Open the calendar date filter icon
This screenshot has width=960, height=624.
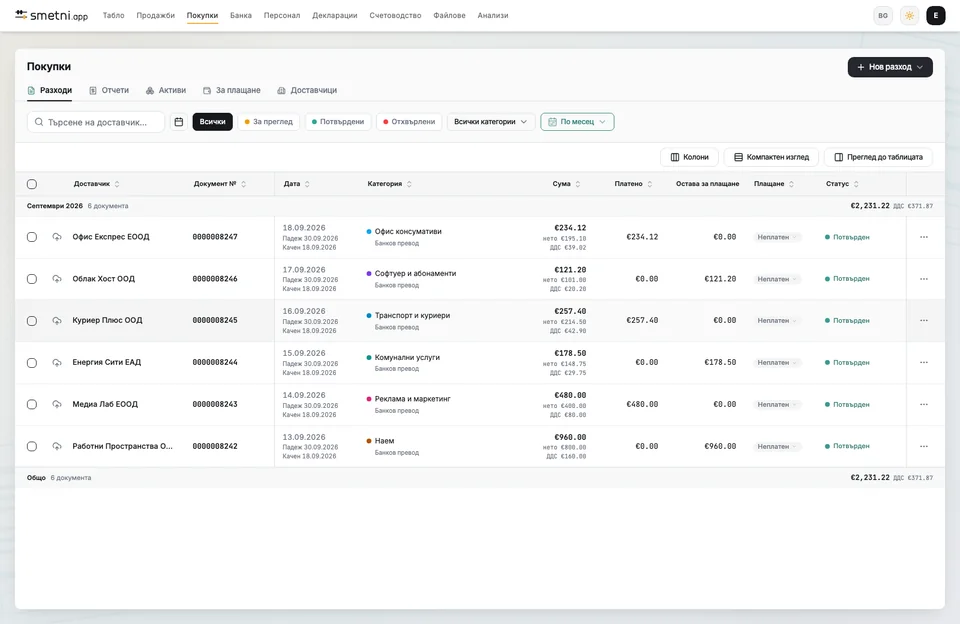(179, 122)
